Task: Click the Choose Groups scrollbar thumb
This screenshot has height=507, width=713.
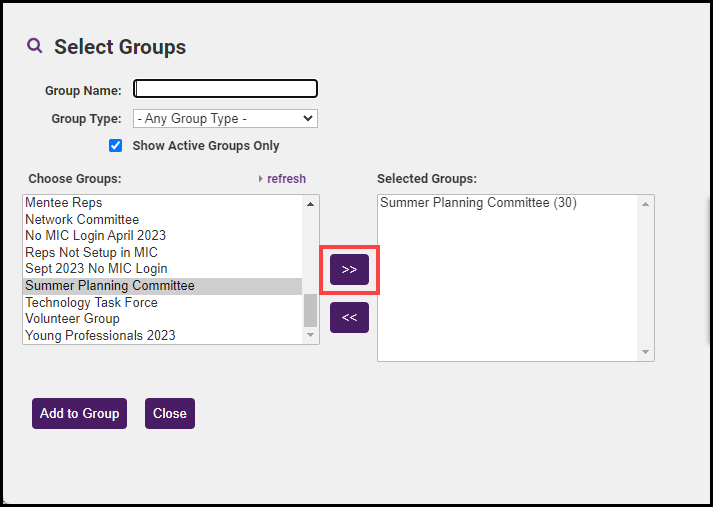Action: pos(310,310)
